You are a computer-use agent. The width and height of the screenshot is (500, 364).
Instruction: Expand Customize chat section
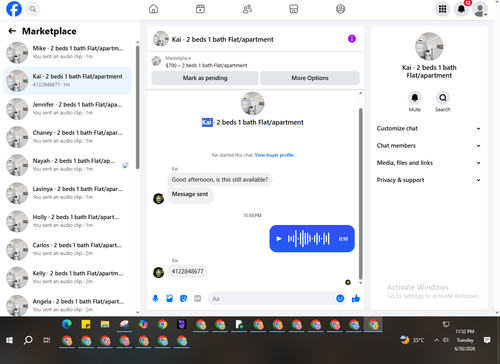pos(429,128)
